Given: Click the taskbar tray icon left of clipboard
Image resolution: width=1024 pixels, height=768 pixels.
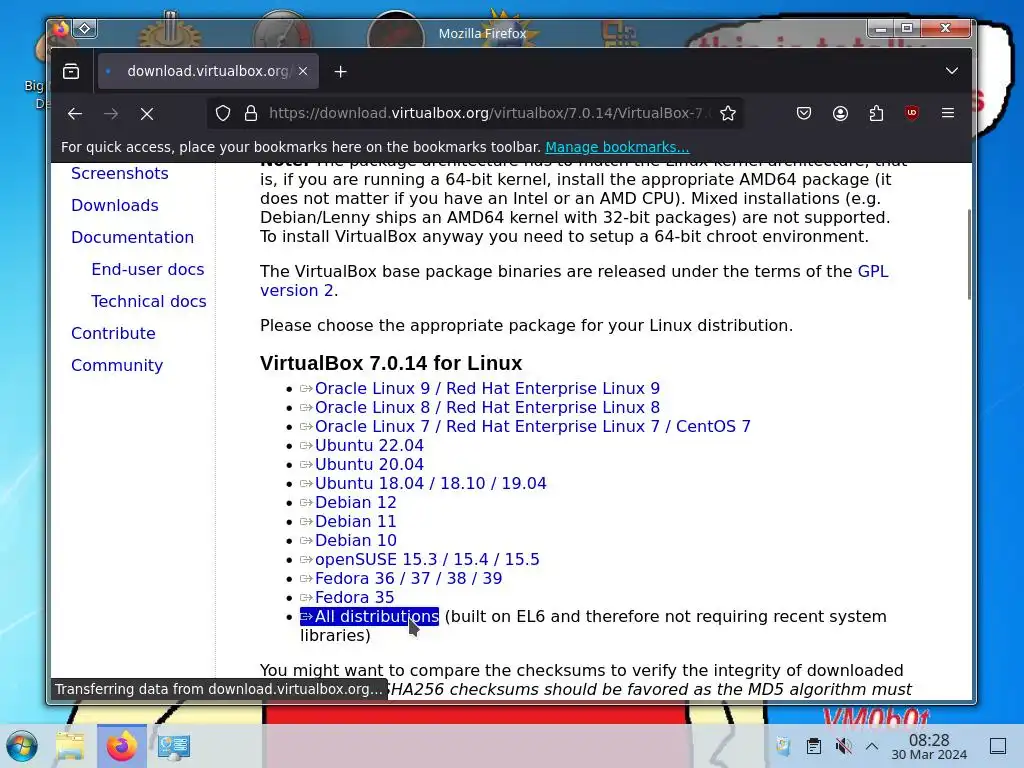Looking at the screenshot, I should [783, 746].
